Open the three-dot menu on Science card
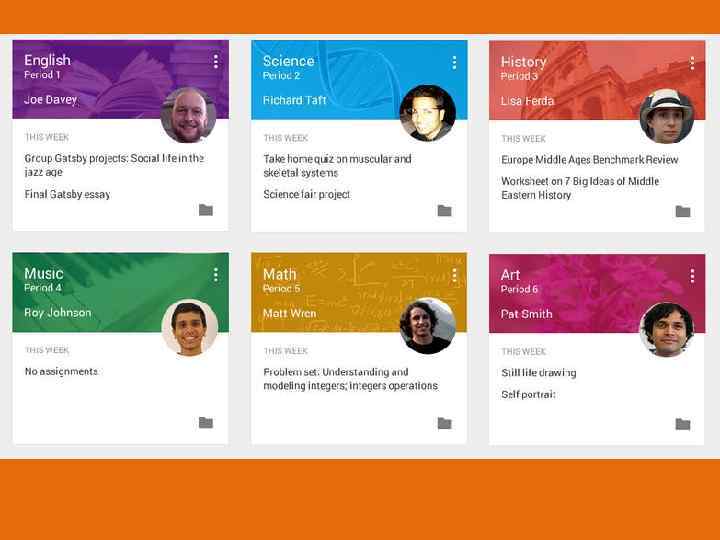 click(x=454, y=62)
